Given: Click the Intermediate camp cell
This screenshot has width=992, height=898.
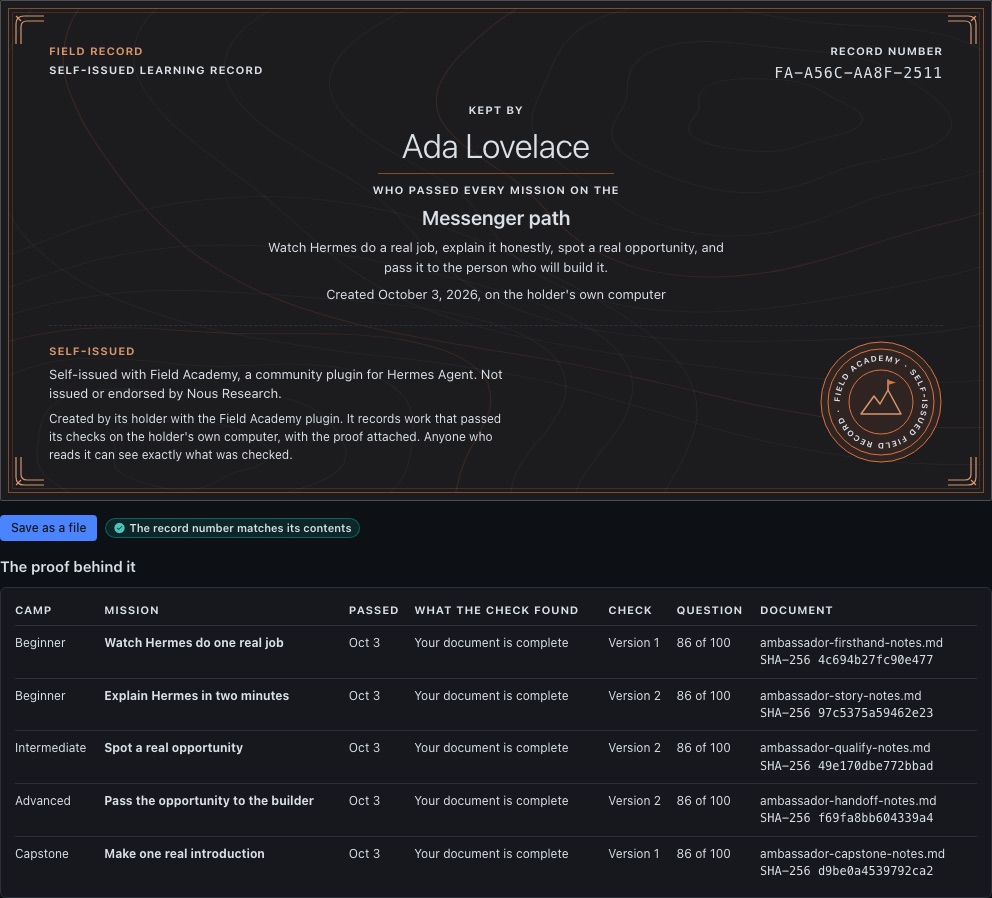Looking at the screenshot, I should point(51,747).
